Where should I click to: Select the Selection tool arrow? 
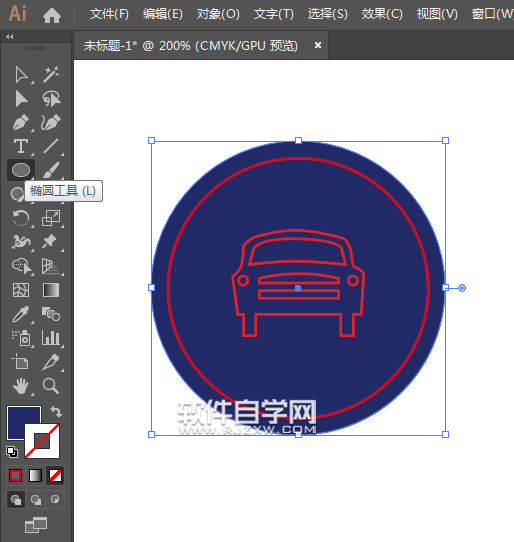pos(21,75)
